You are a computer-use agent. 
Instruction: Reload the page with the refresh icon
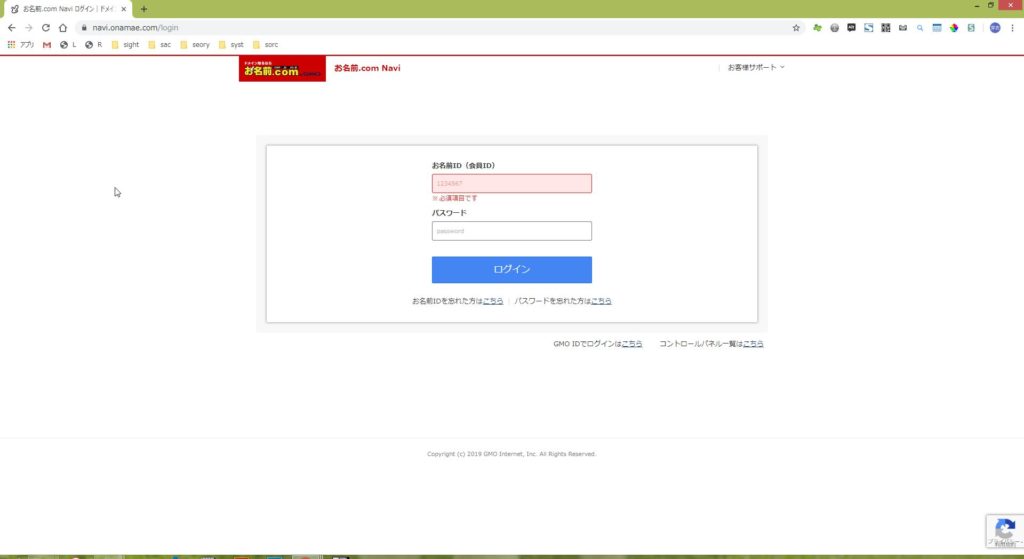click(46, 27)
